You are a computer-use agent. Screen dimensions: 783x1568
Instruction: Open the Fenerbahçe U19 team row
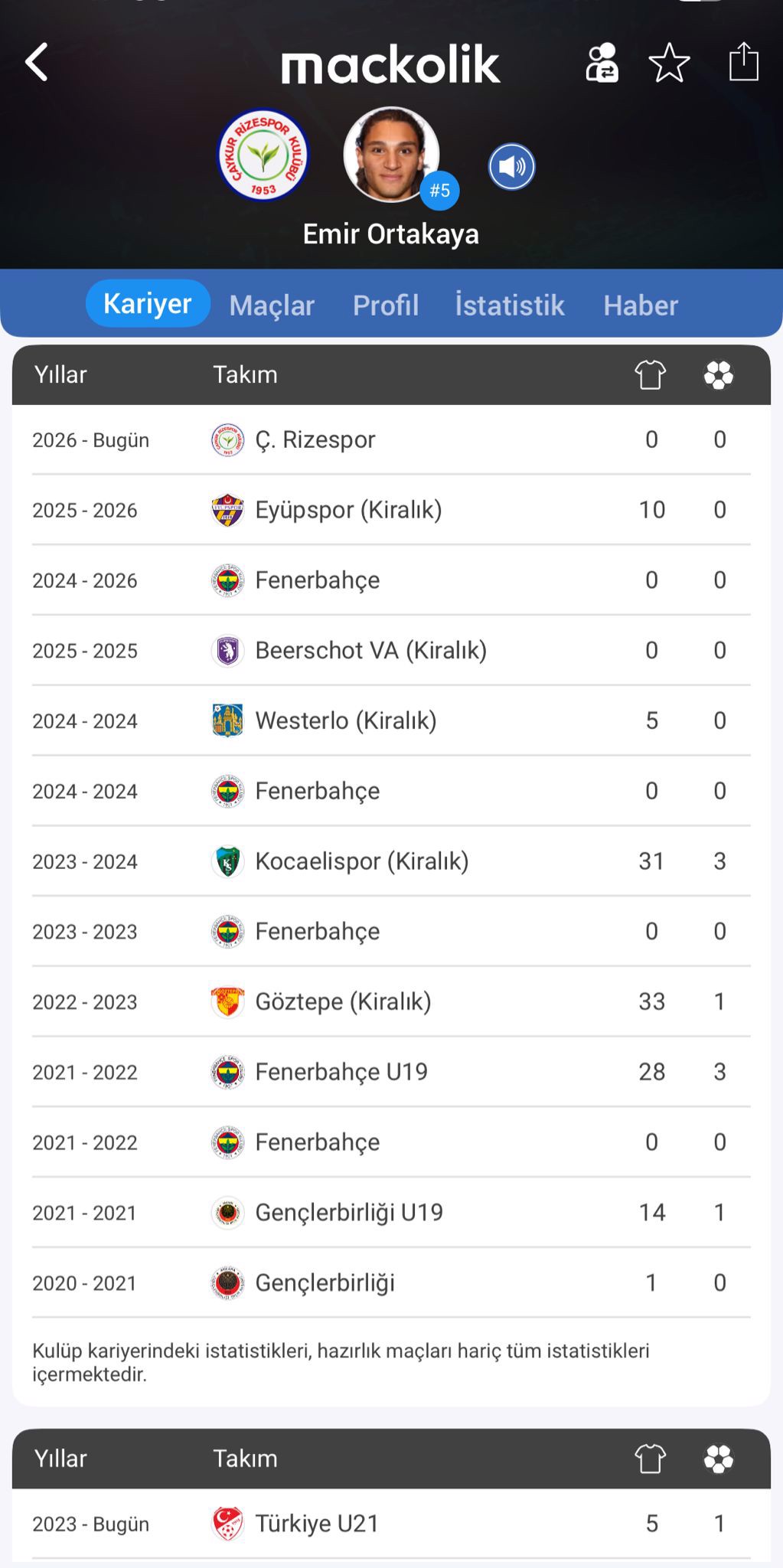(x=341, y=1072)
